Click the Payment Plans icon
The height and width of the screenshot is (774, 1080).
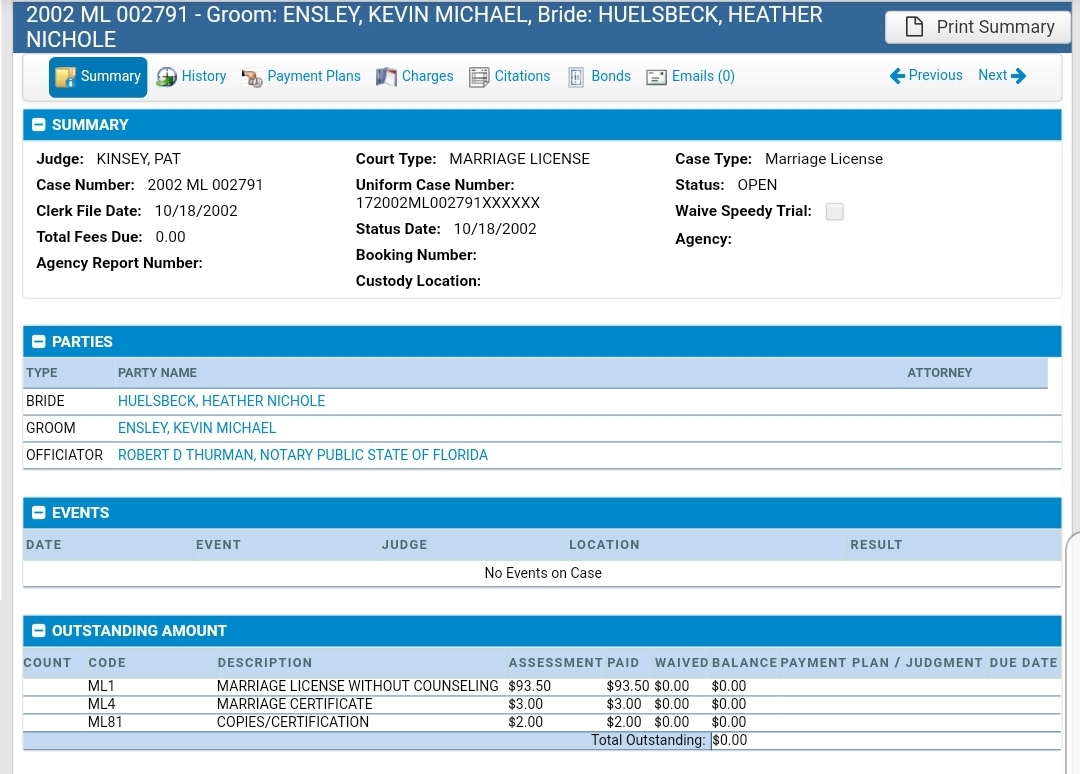(252, 78)
